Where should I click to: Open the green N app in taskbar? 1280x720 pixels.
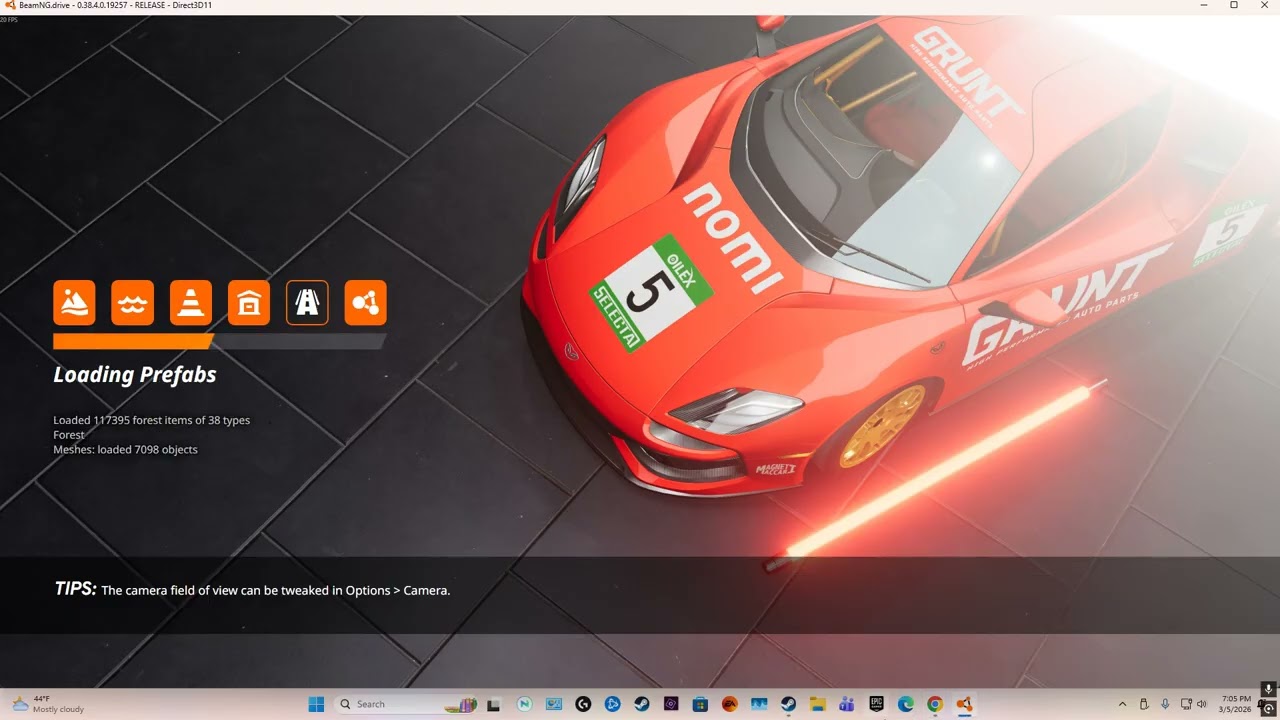point(524,704)
